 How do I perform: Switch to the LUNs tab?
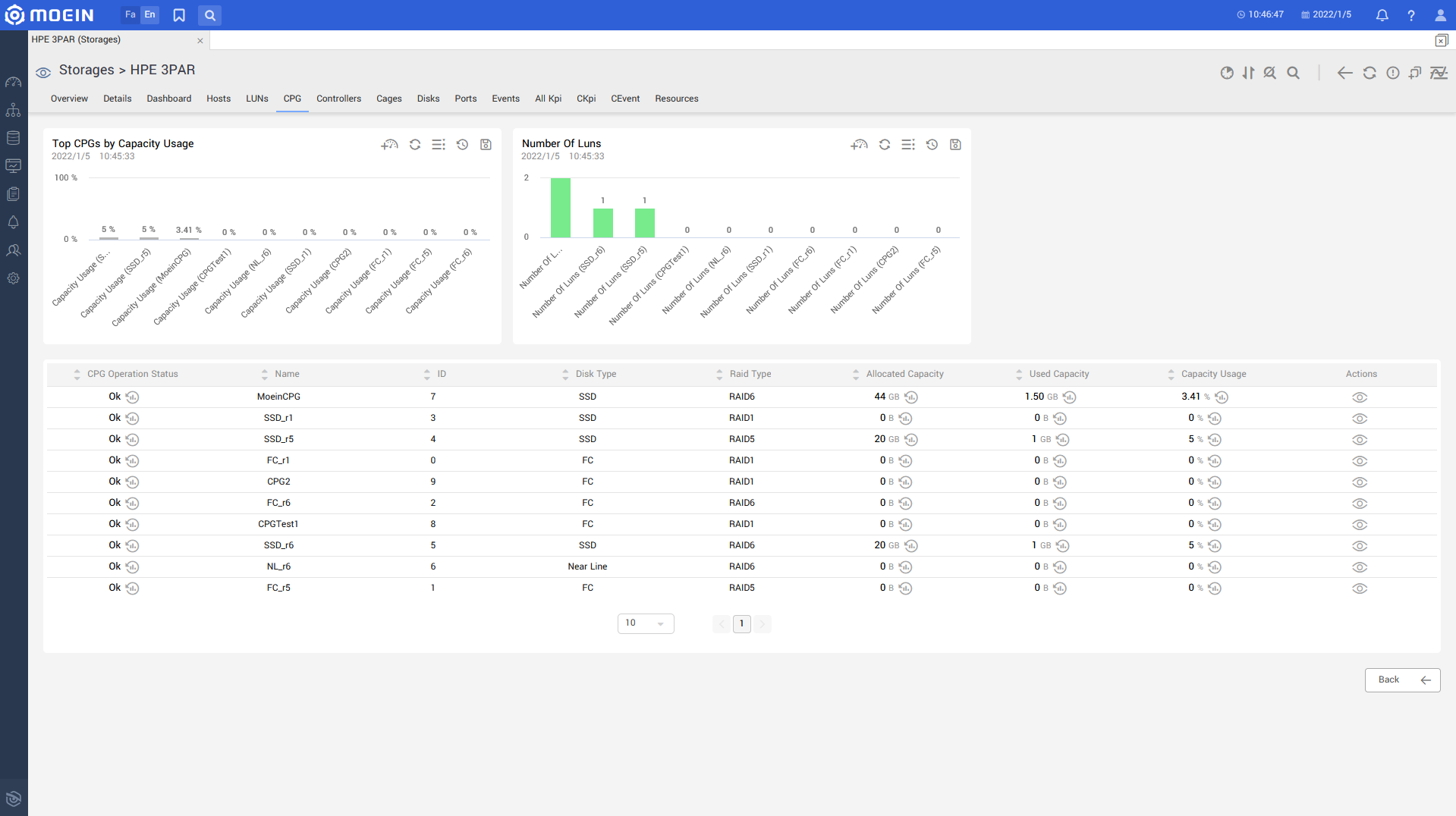257,99
